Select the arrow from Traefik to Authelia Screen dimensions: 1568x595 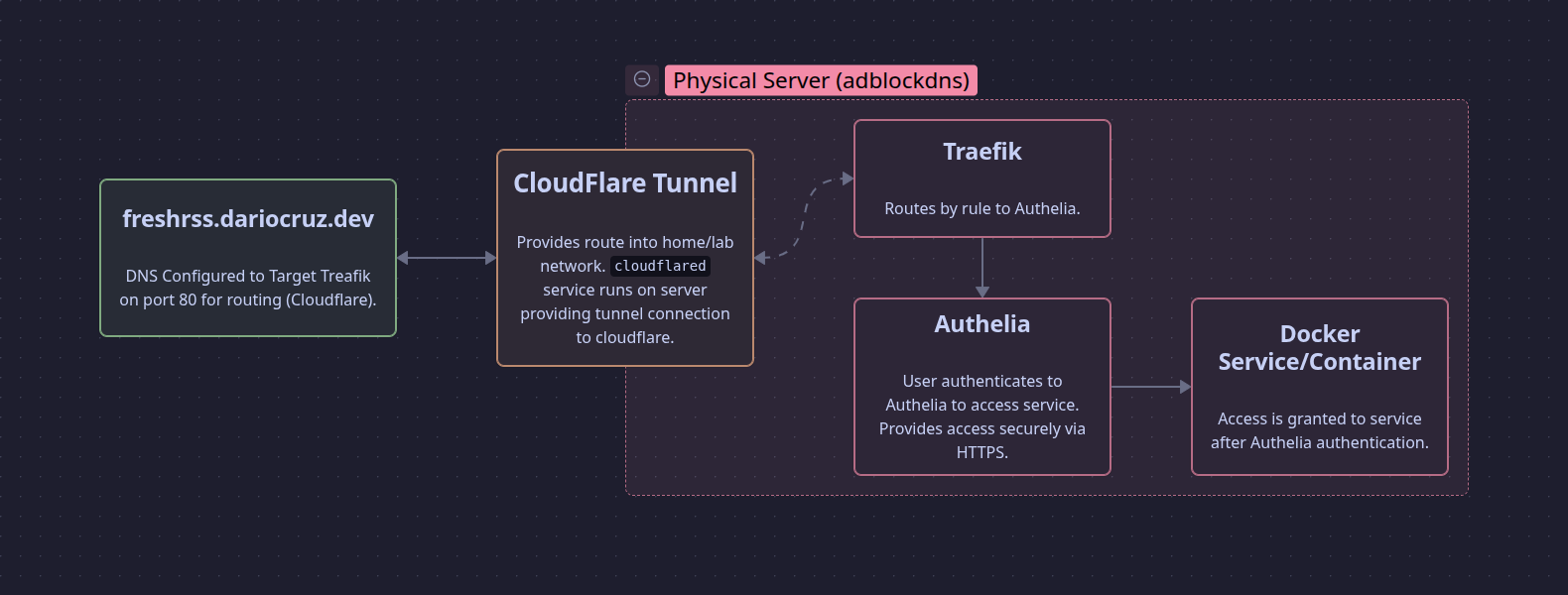point(982,268)
